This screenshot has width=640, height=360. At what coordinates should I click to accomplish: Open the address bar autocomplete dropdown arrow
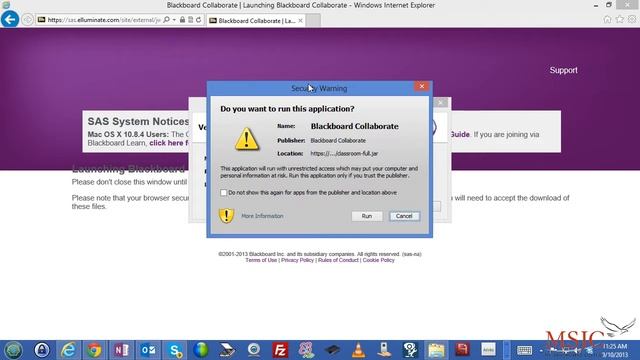click(174, 20)
